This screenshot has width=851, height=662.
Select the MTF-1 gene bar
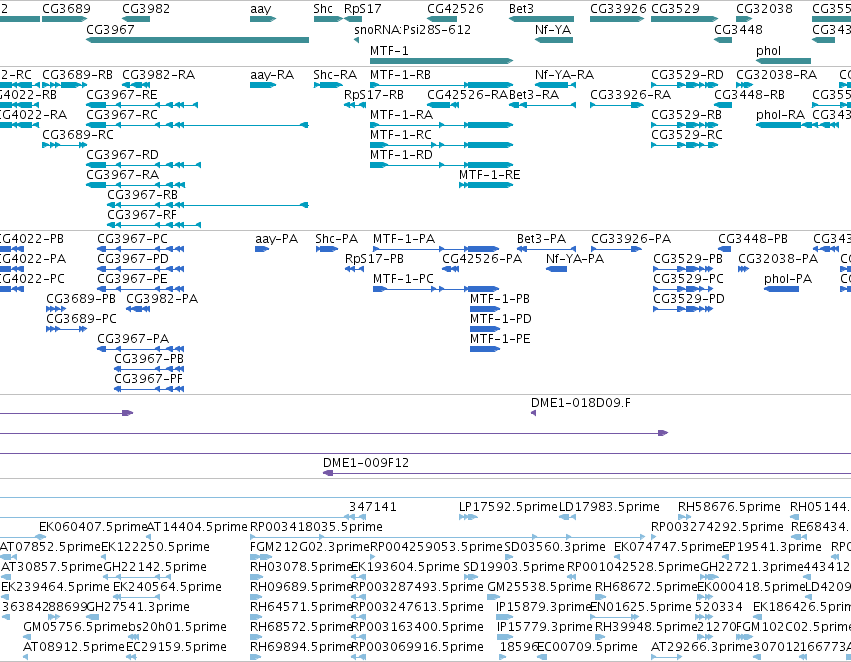click(441, 61)
